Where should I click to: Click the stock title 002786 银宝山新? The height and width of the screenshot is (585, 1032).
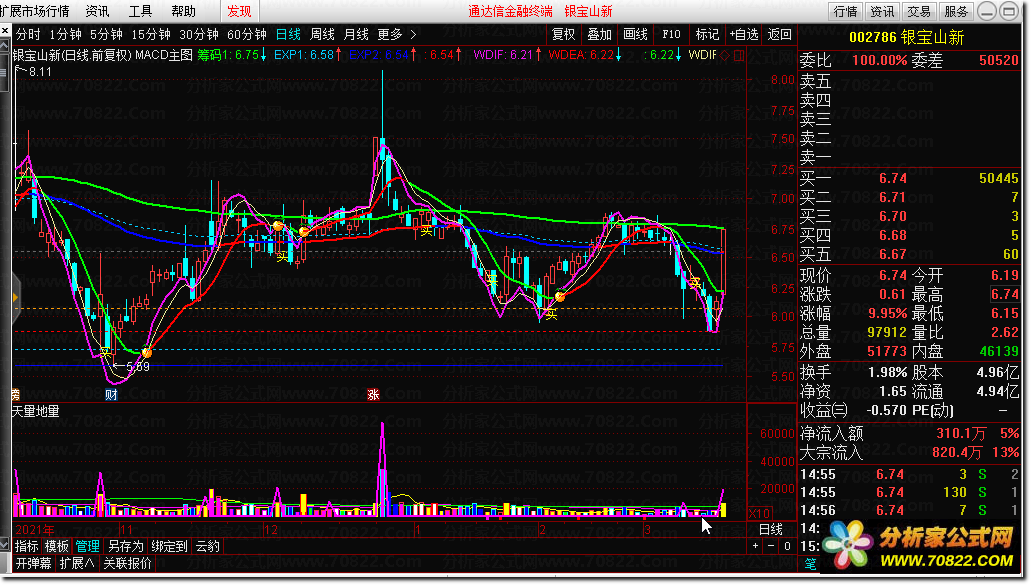[906, 38]
